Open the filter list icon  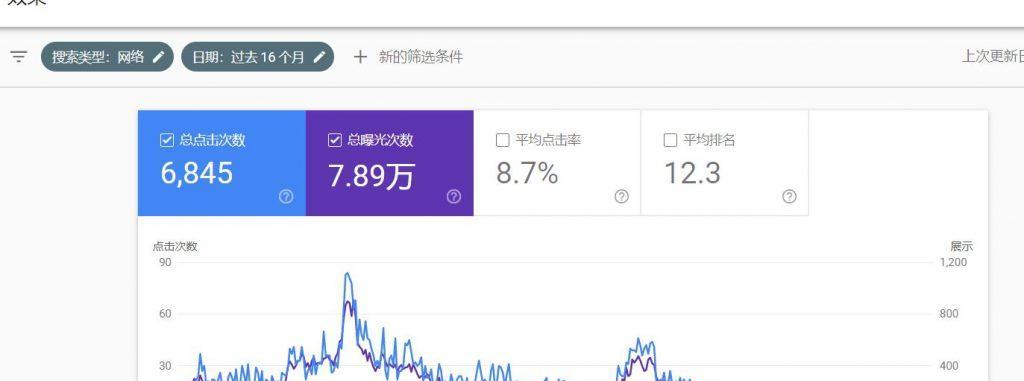point(19,57)
